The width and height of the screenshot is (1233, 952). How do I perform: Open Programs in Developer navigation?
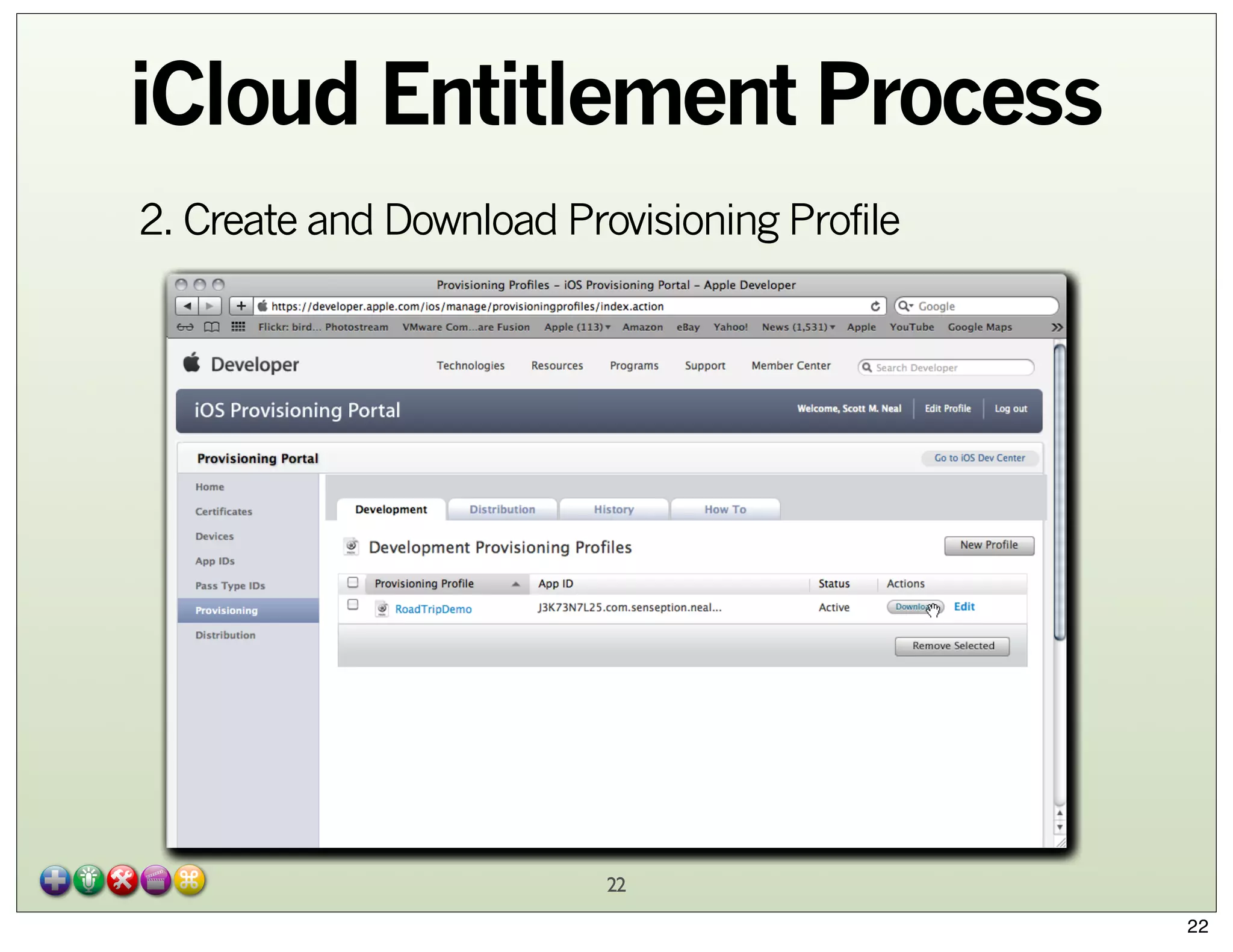click(x=634, y=365)
